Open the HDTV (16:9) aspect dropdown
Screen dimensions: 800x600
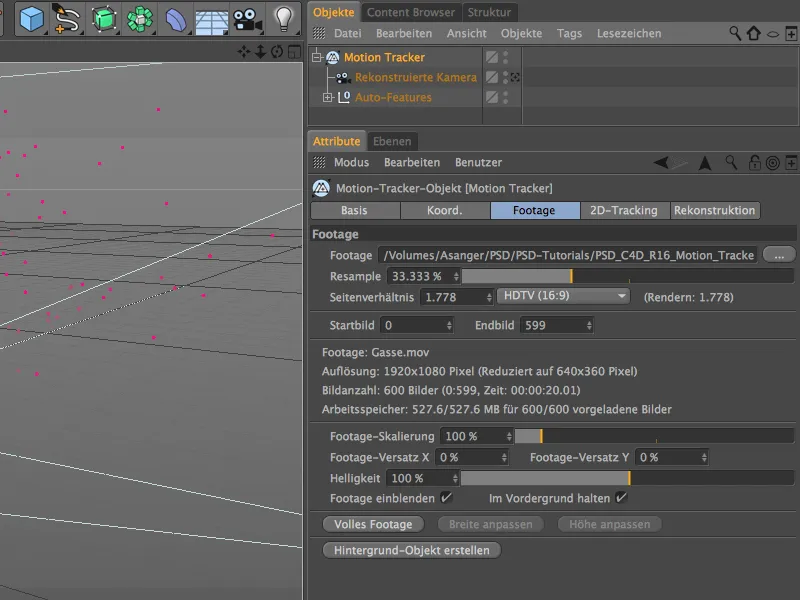click(563, 296)
